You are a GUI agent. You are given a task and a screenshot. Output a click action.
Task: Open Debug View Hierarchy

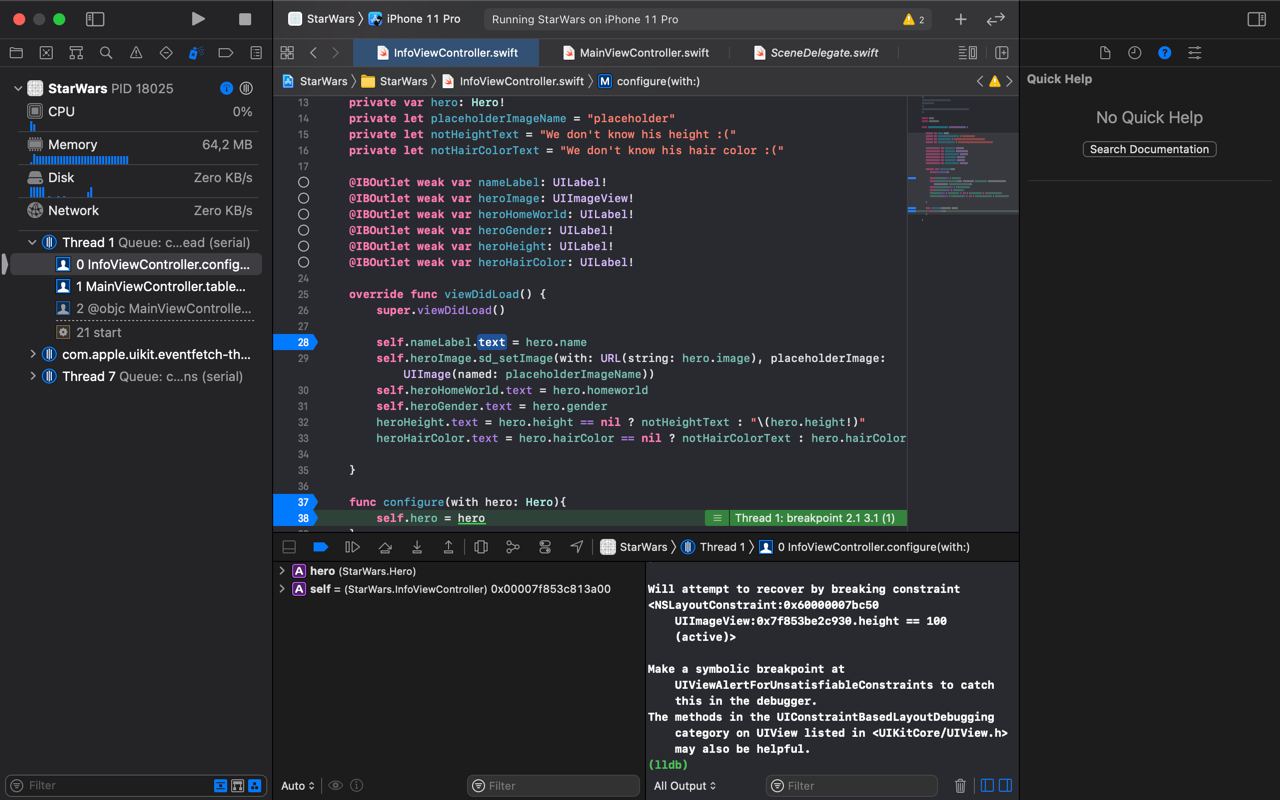[481, 547]
